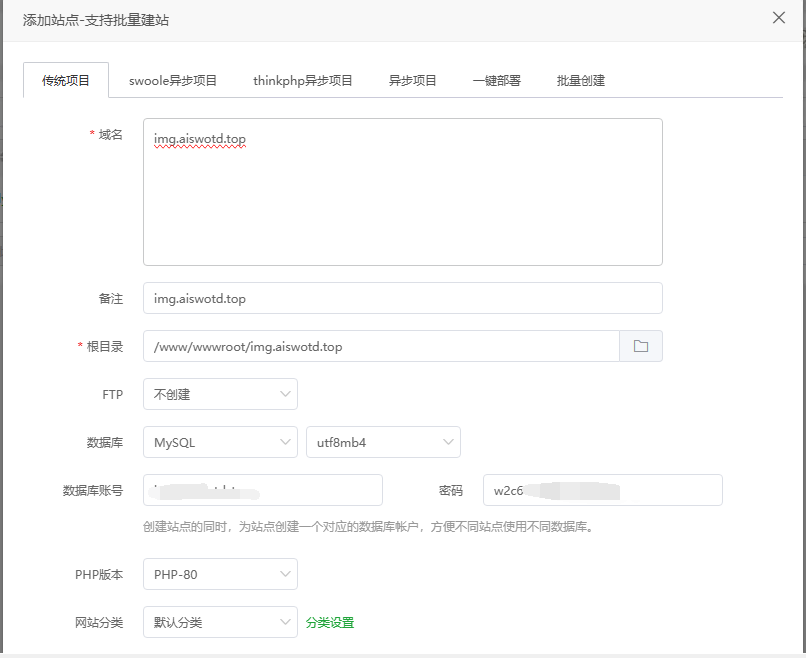Screen dimensions: 806x658
Task: Open the 一键部署 tab
Action: click(x=497, y=81)
